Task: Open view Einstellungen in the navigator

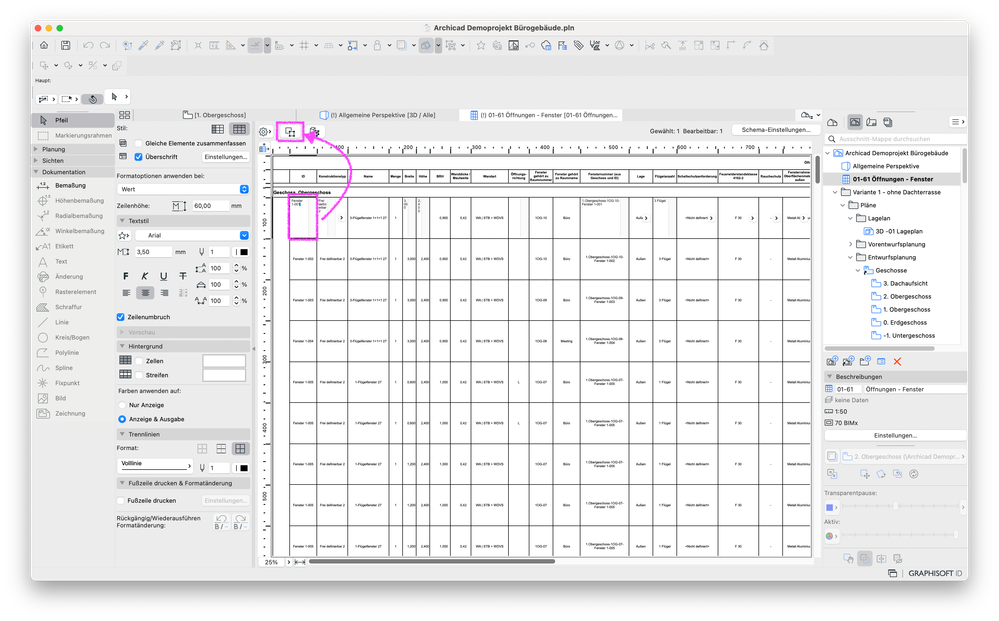Action: pos(895,436)
